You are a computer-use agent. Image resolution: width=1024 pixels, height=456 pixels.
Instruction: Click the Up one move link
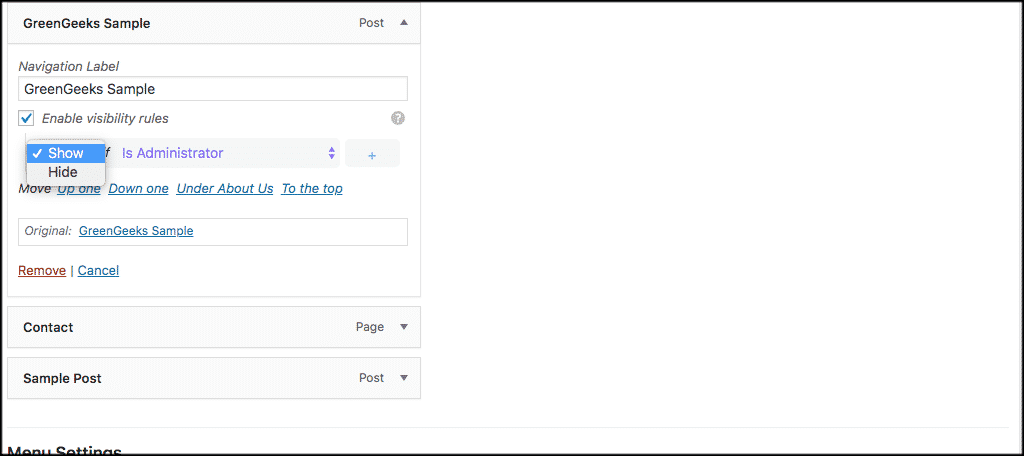[x=79, y=189]
